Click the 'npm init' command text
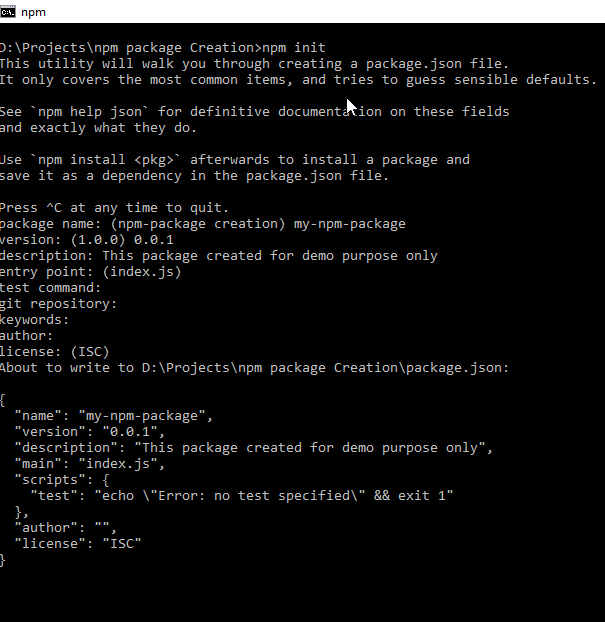The width and height of the screenshot is (605, 622). [294, 48]
